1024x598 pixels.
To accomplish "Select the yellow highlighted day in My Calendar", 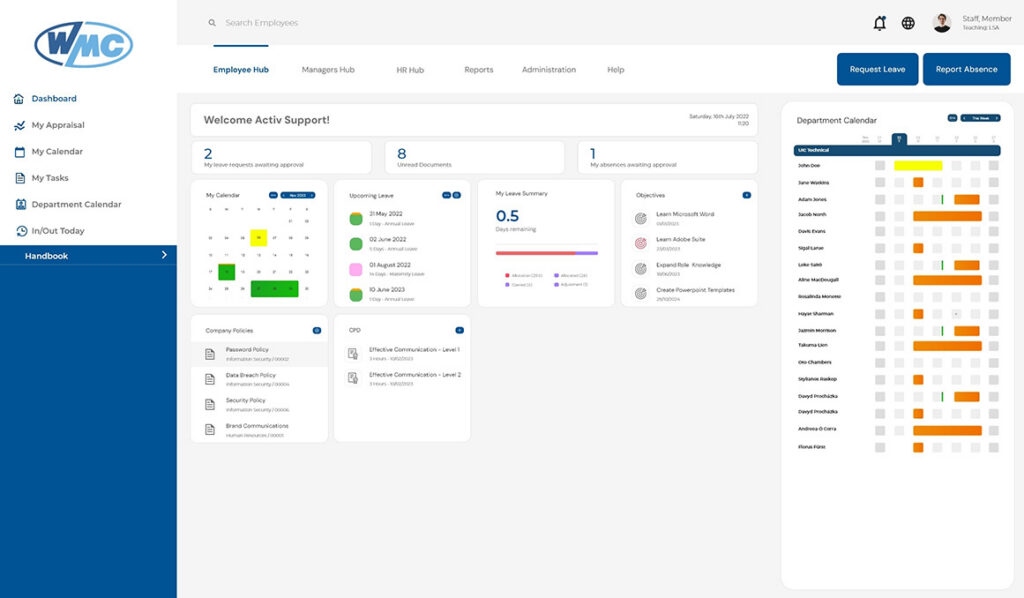I will click(x=259, y=238).
